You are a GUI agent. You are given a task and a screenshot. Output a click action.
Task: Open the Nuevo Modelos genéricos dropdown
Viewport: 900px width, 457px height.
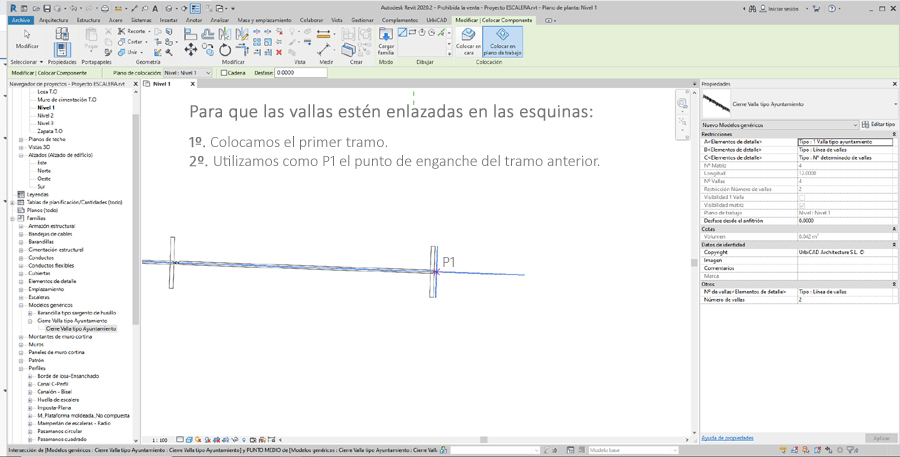(x=779, y=125)
